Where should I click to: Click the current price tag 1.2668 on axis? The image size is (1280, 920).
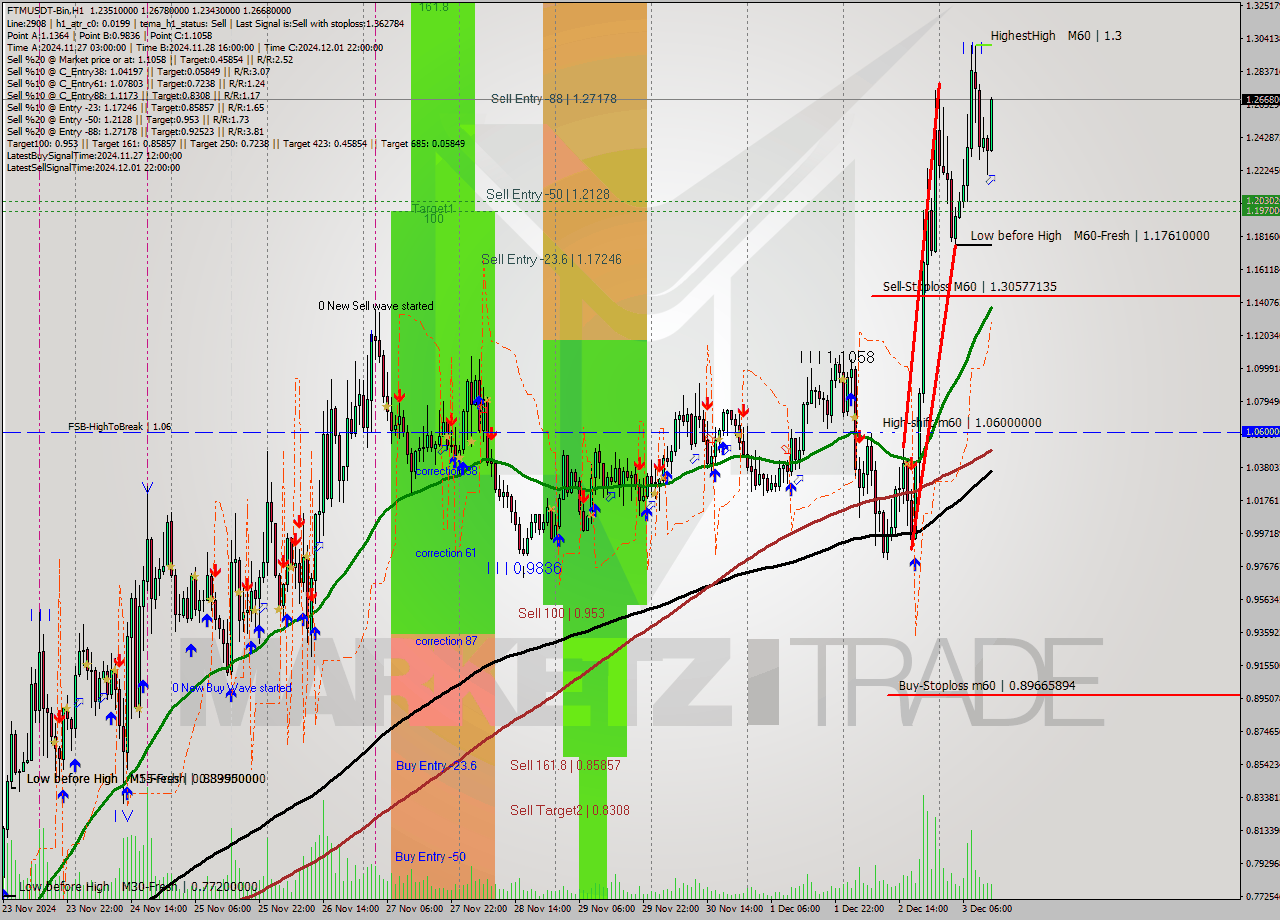click(x=1260, y=100)
